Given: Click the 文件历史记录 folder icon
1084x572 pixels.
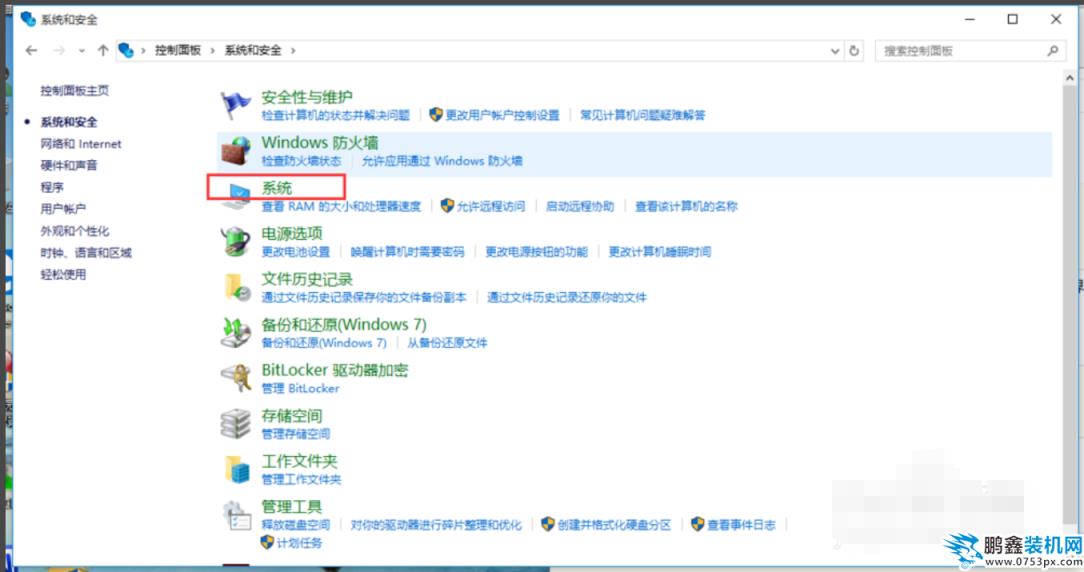Looking at the screenshot, I should point(237,287).
